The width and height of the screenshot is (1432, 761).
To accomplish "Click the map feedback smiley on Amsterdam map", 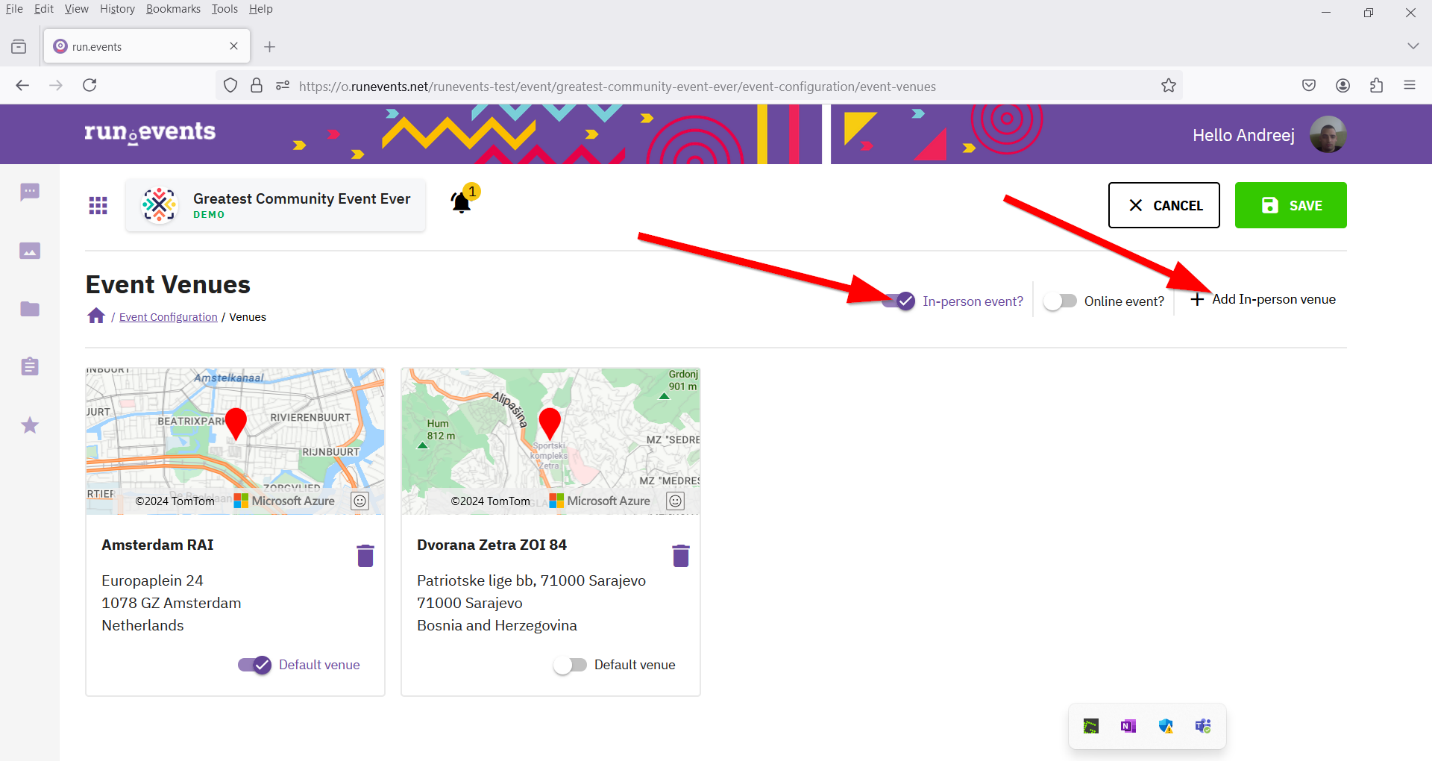I will (x=360, y=501).
